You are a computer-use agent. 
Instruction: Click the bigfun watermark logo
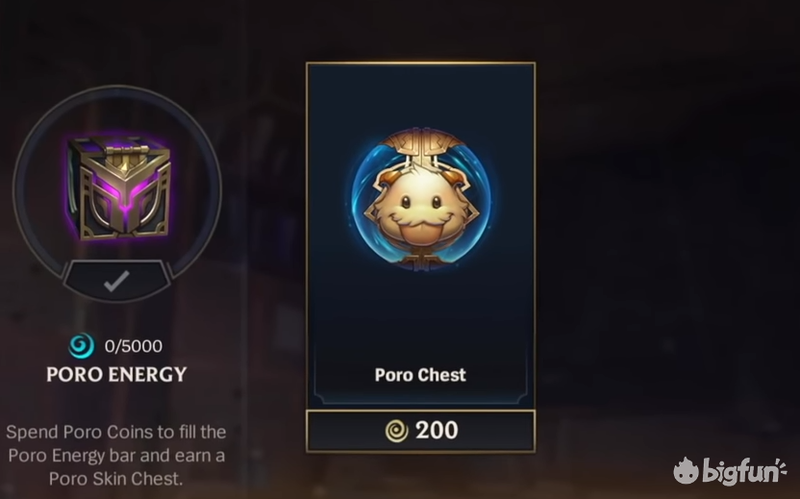pos(730,470)
